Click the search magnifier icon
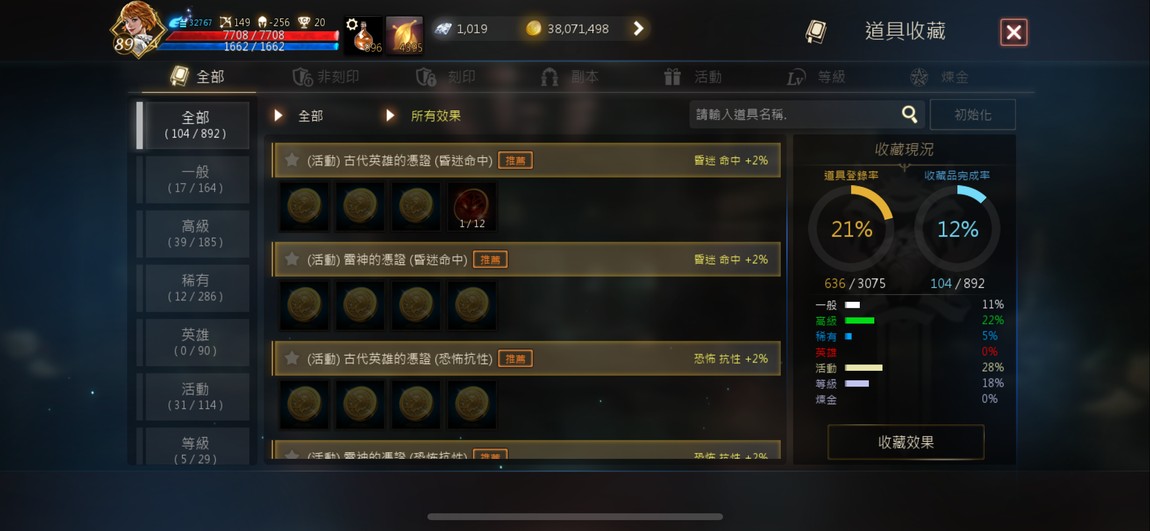 tap(909, 114)
